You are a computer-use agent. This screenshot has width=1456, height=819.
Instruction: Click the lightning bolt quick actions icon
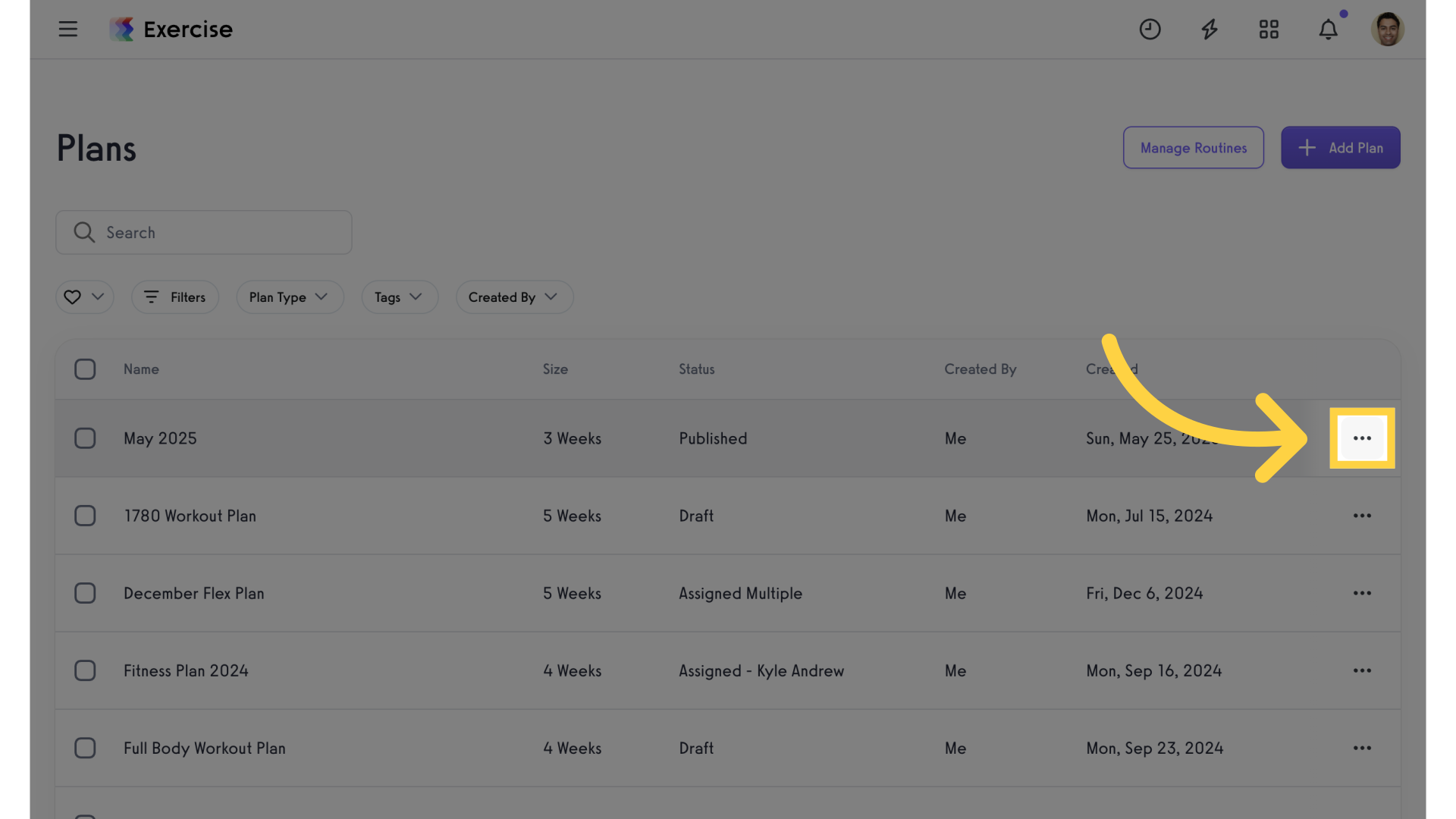[1210, 29]
